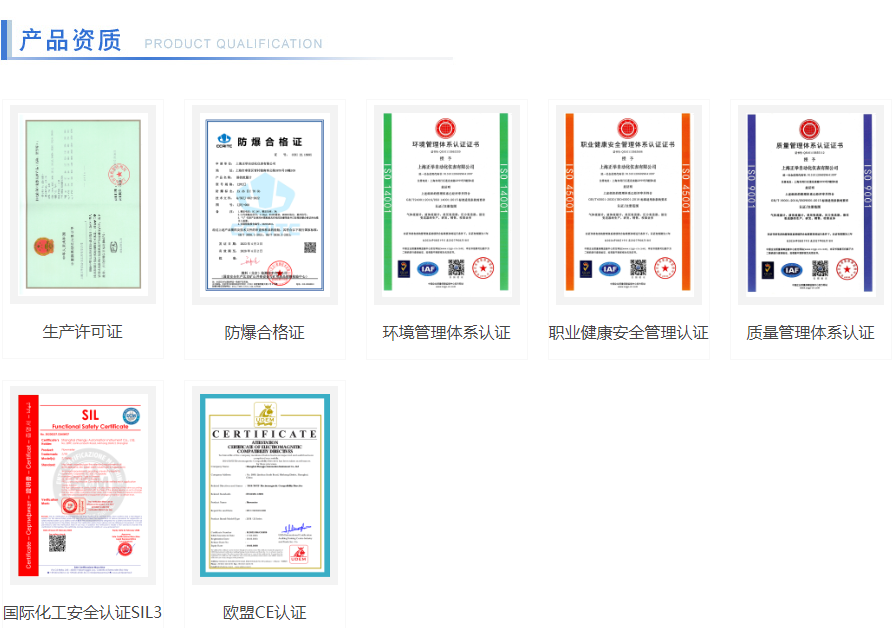Open the ISO 9001 quality certificate image

[811, 204]
